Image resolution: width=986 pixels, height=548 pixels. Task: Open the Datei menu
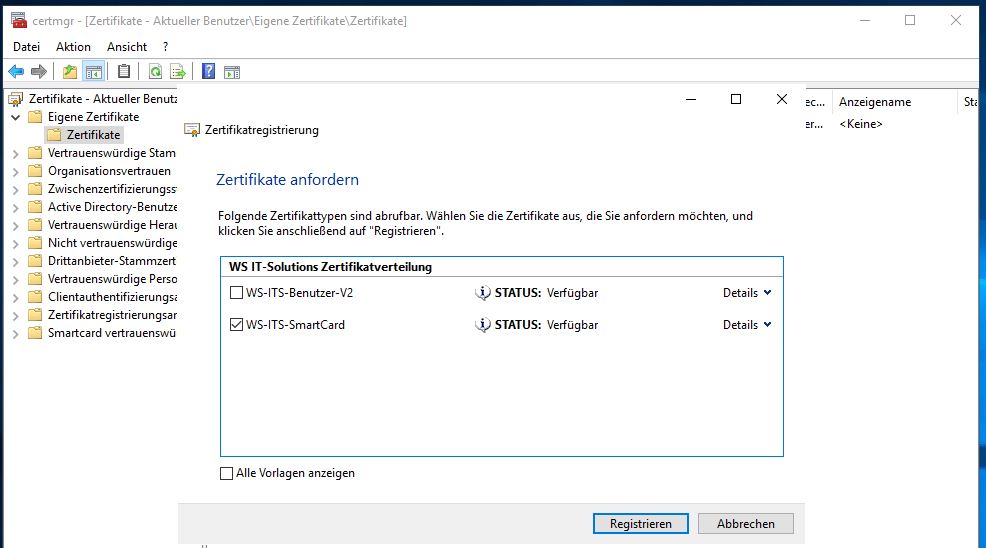pyautogui.click(x=26, y=47)
